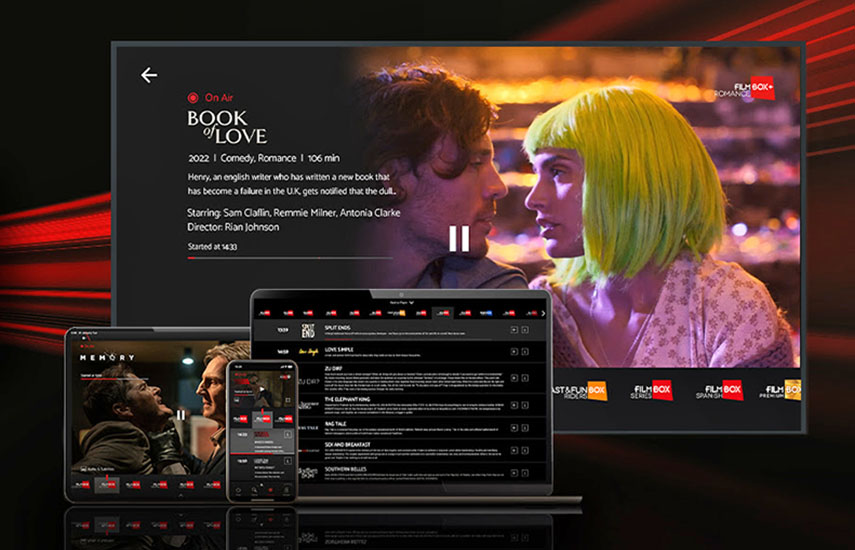Click the 'Starring: Sam Claflin' cast line

[293, 213]
